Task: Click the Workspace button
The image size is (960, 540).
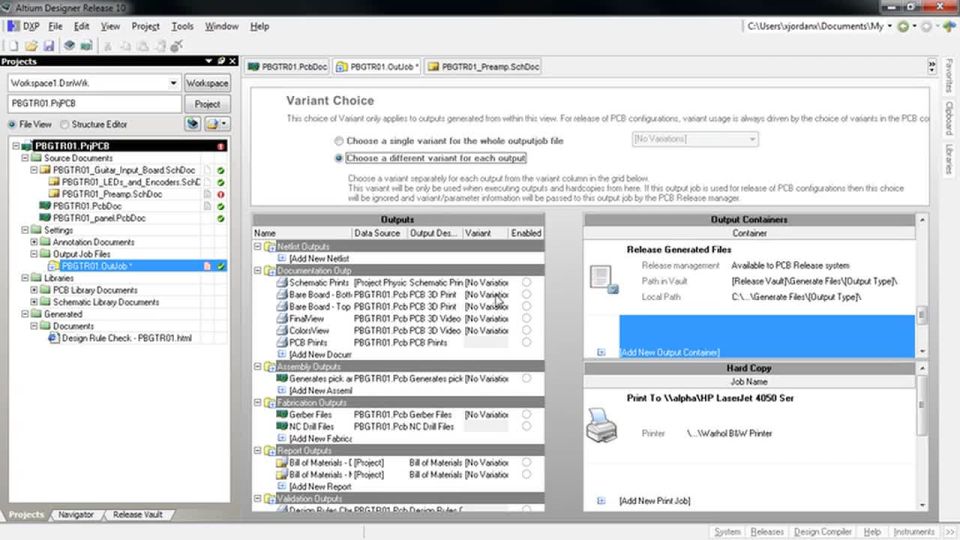Action: [207, 83]
